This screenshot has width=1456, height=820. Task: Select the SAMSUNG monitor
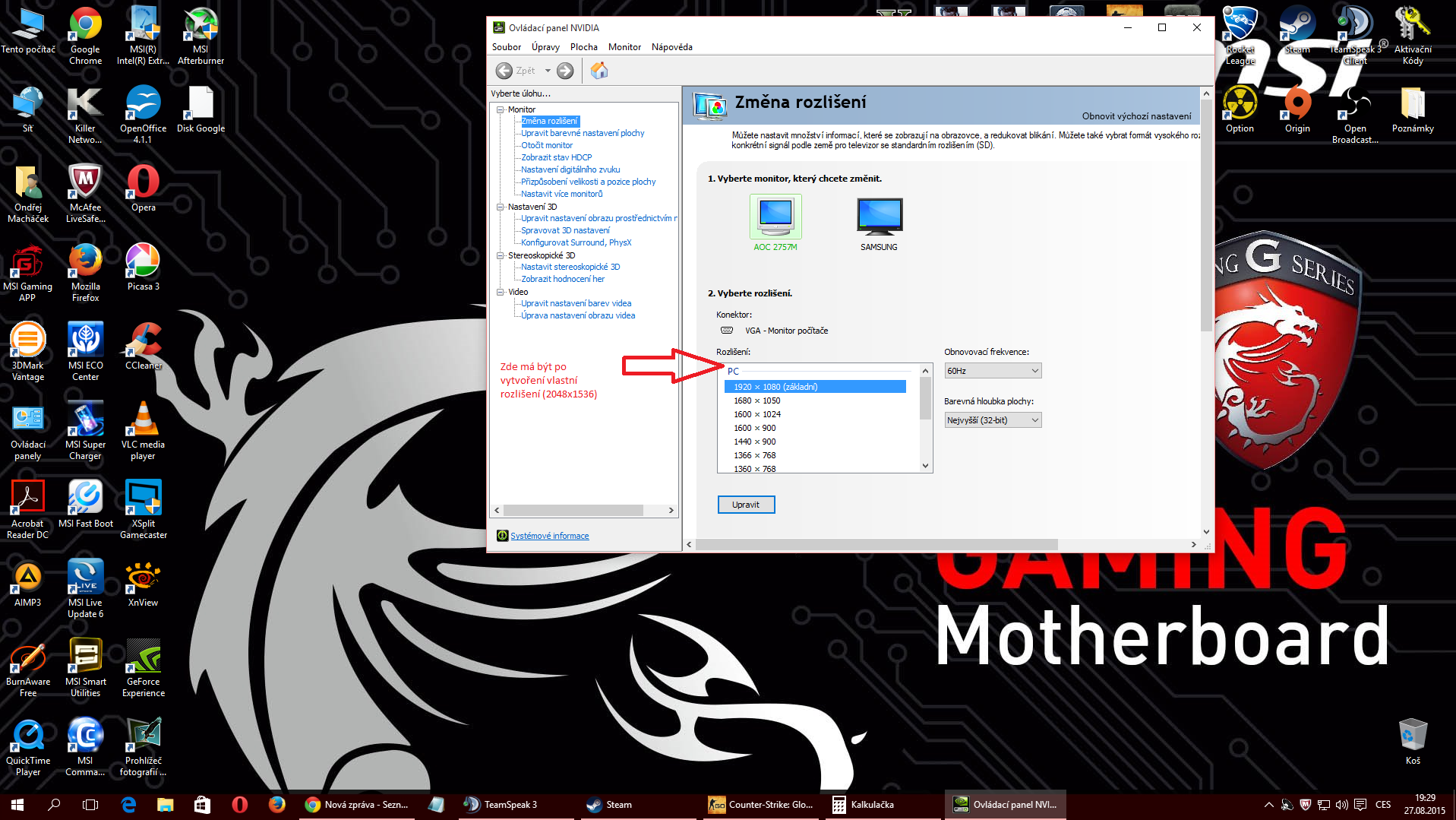point(879,223)
